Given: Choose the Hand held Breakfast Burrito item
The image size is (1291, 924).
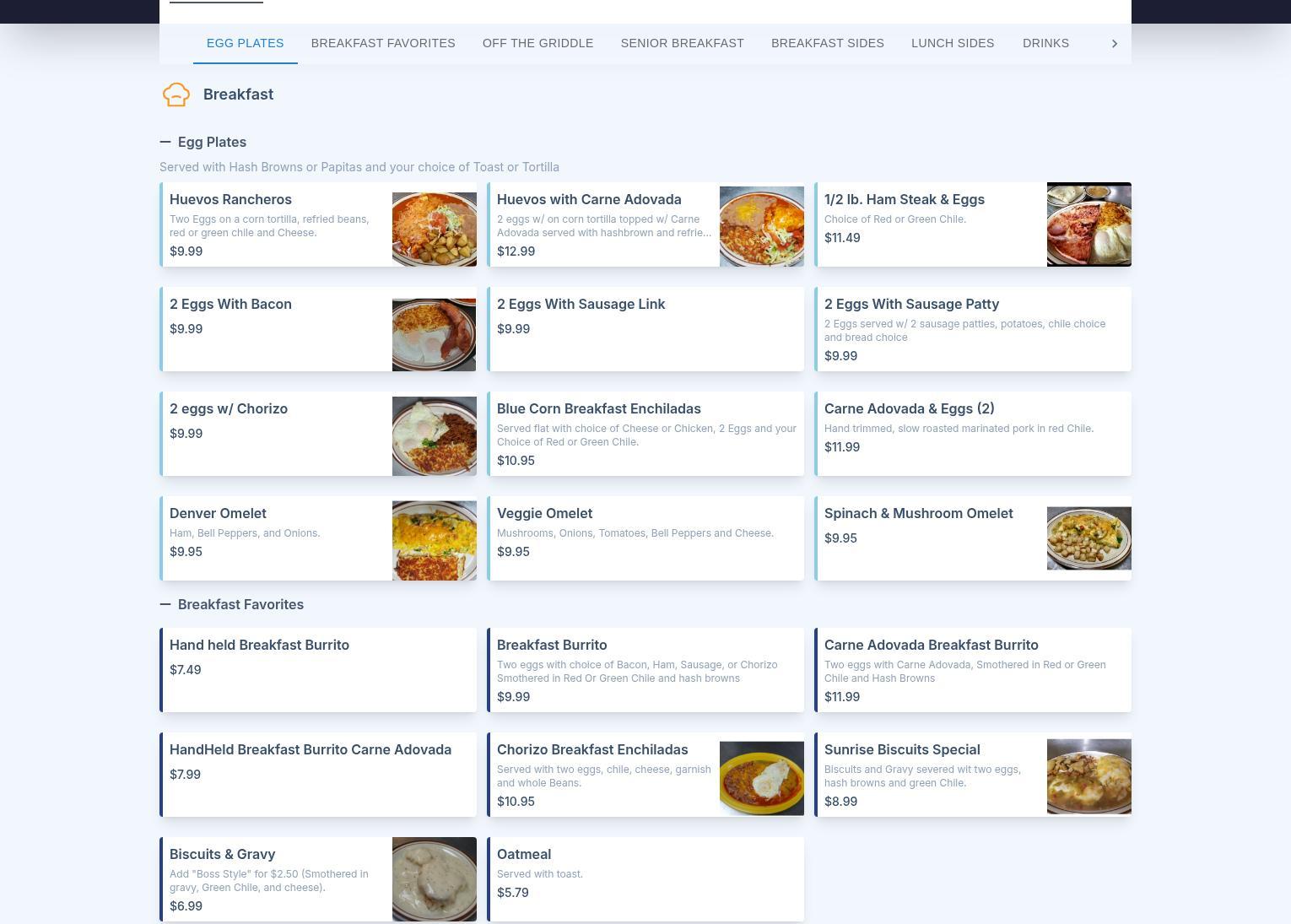Looking at the screenshot, I should [x=319, y=670].
